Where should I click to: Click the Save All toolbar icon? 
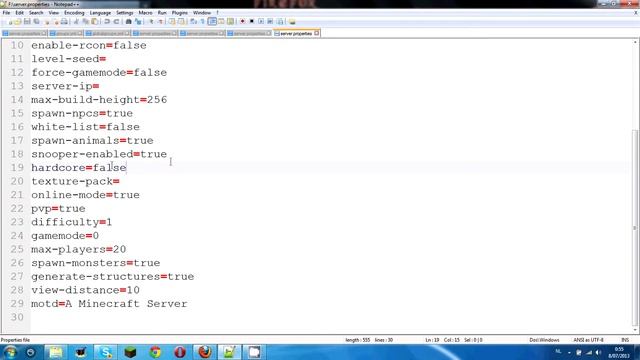(36, 21)
